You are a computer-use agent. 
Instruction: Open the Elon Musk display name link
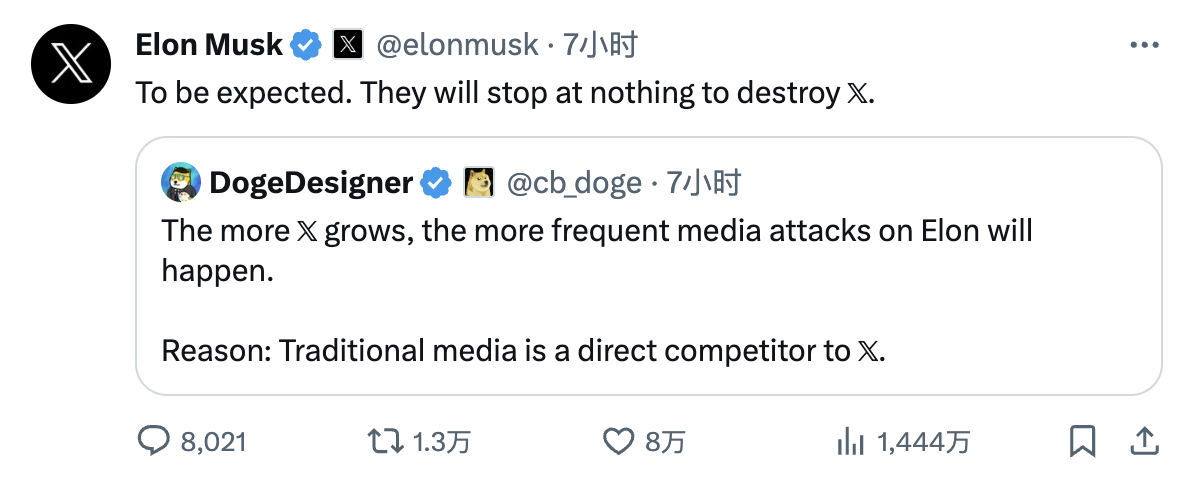(x=209, y=46)
